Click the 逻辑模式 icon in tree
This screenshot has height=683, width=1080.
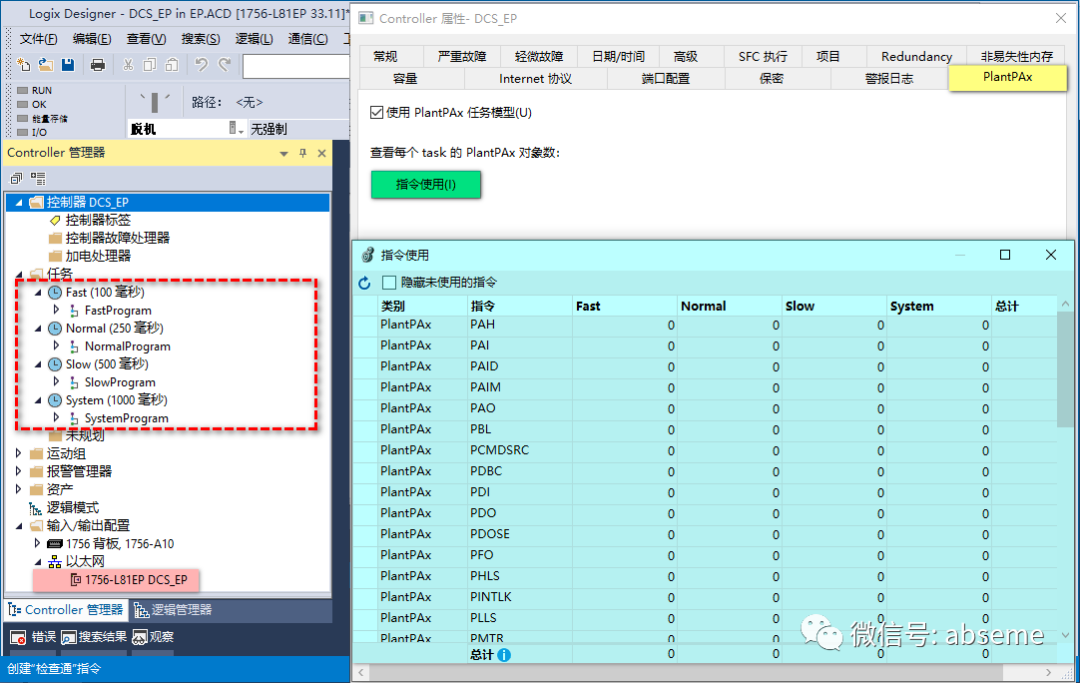pos(35,508)
